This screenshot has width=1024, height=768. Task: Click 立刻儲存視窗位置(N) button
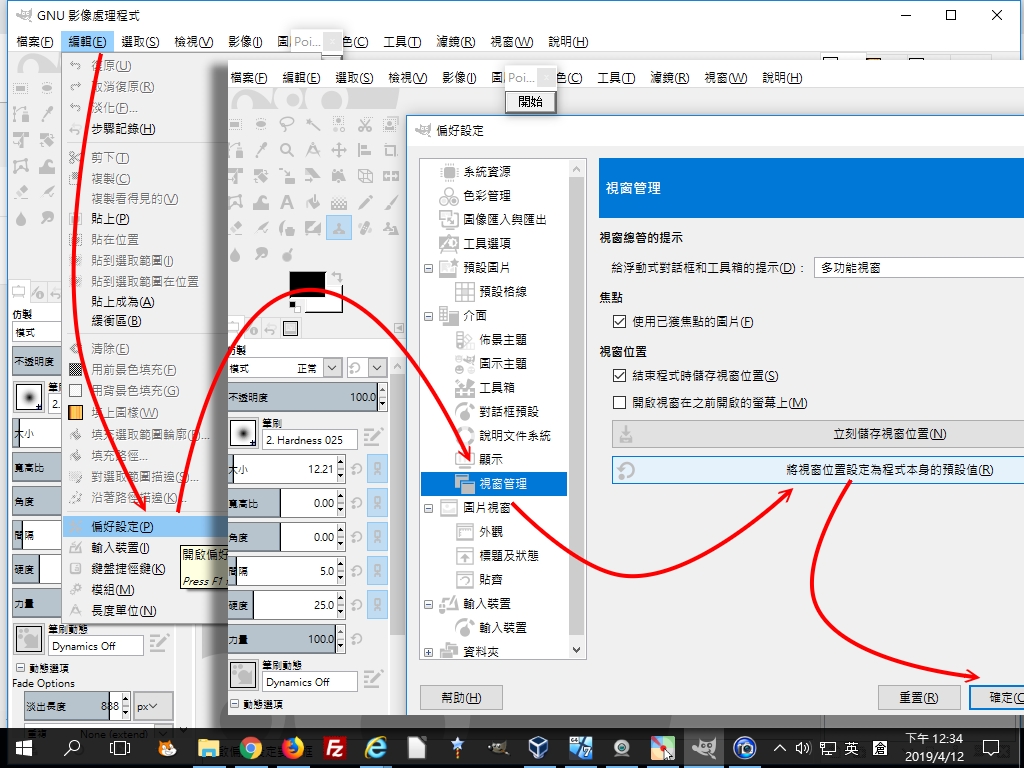(818, 434)
